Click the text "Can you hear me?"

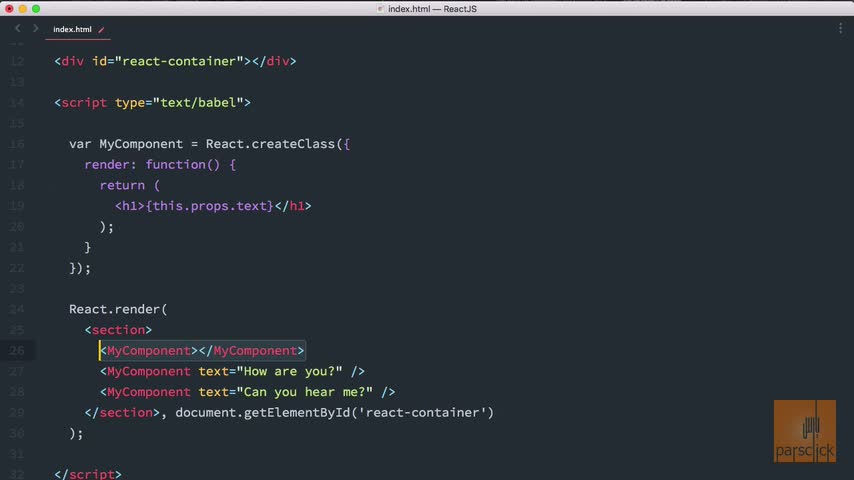coord(304,392)
